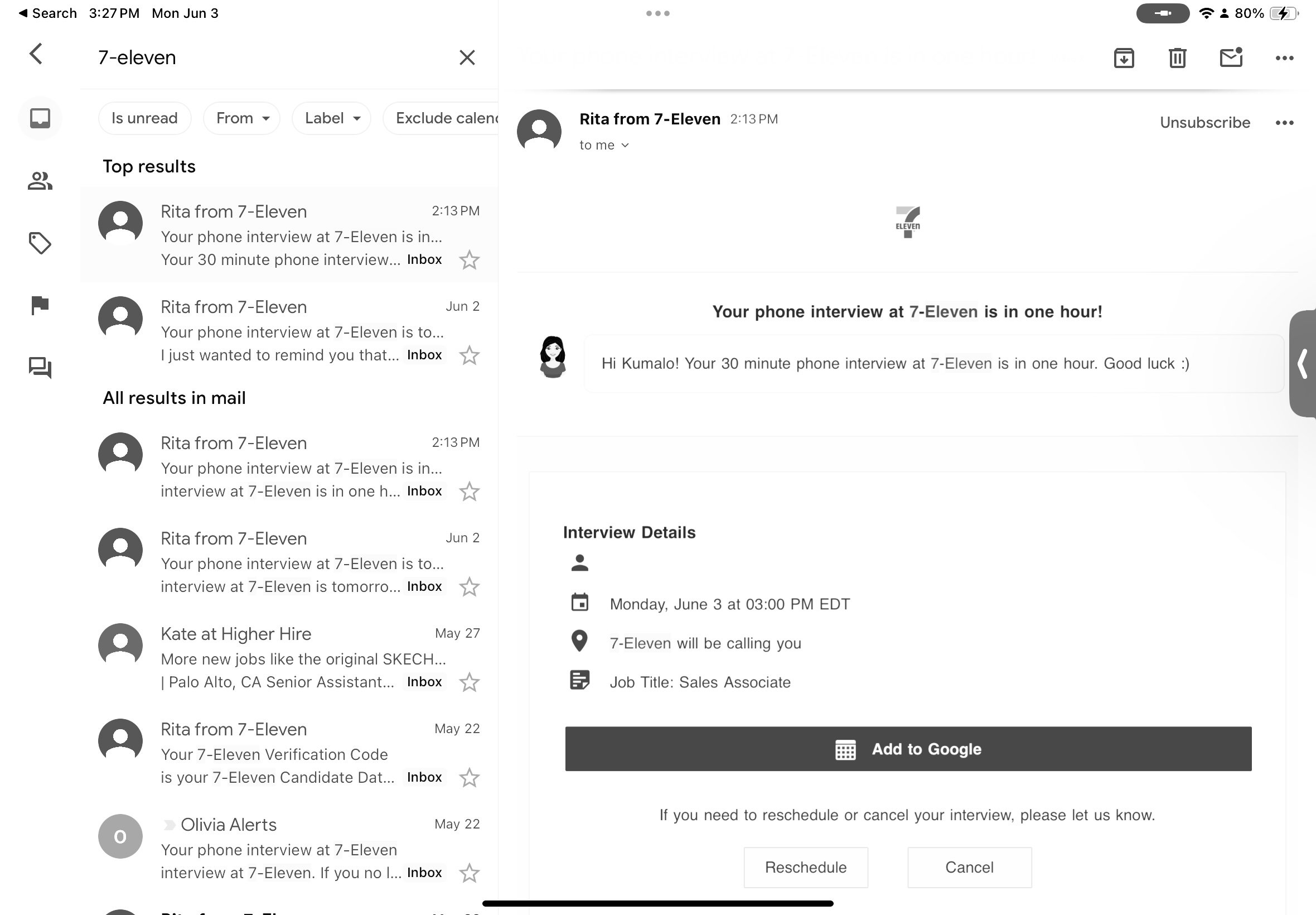1316x915 pixels.
Task: Tap the side panel pull handle
Action: tap(1303, 364)
